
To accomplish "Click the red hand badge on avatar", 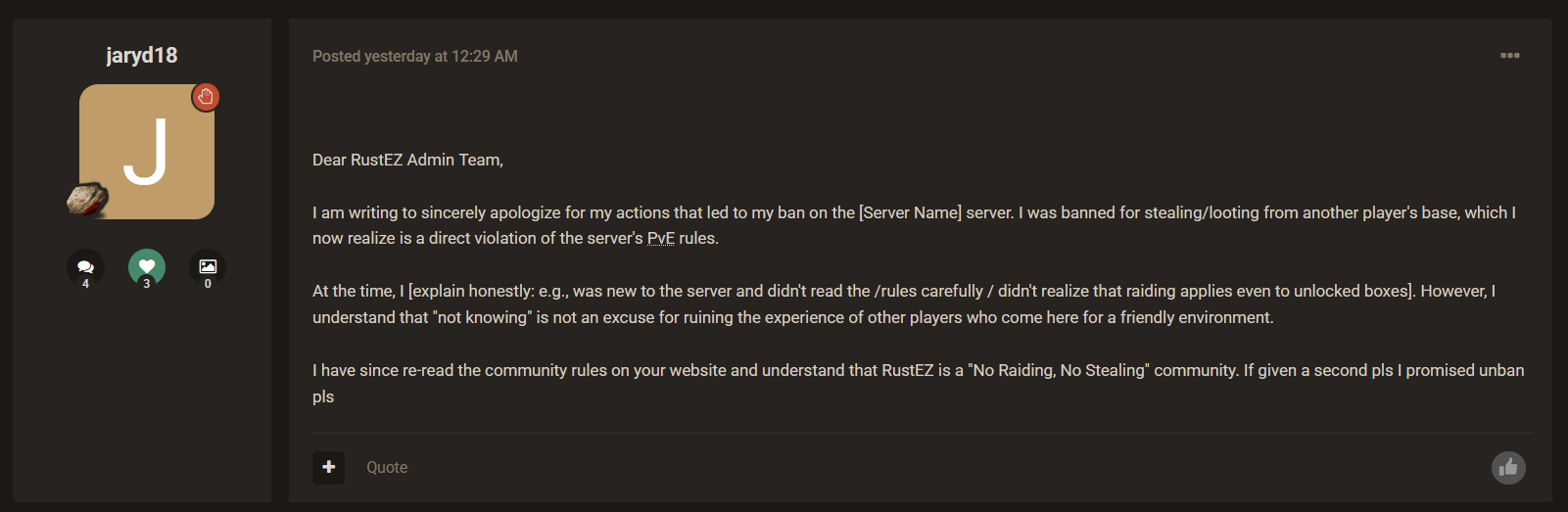I will point(206,97).
